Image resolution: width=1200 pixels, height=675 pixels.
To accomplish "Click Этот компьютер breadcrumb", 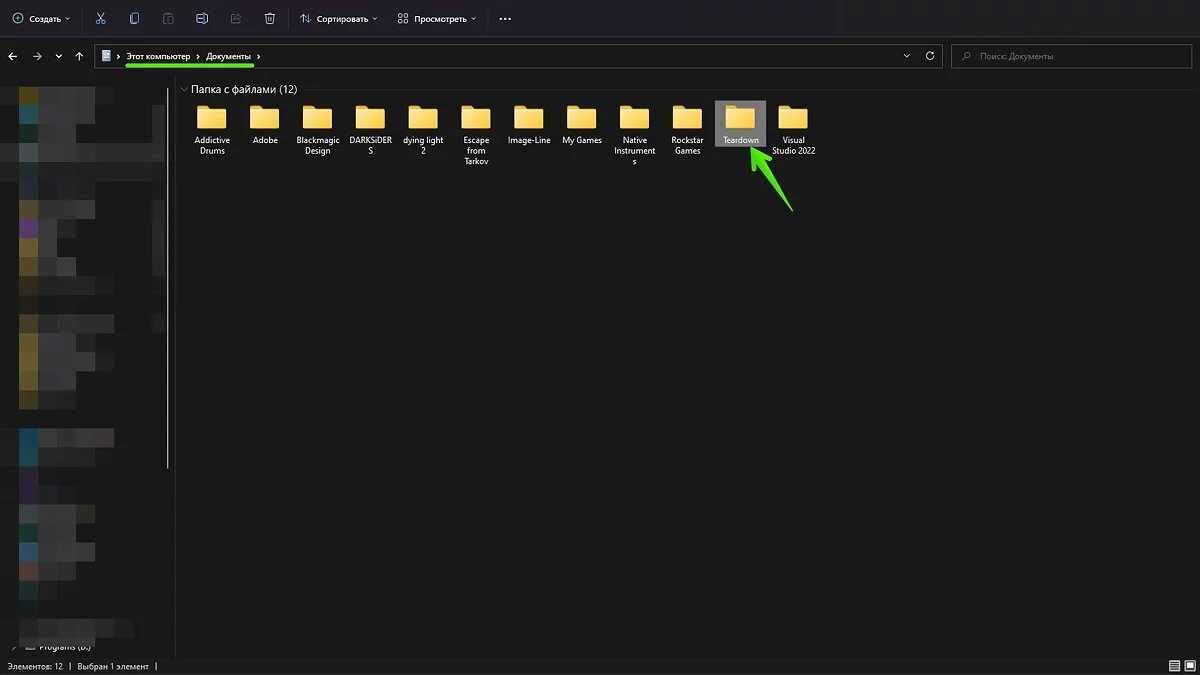I will (158, 57).
